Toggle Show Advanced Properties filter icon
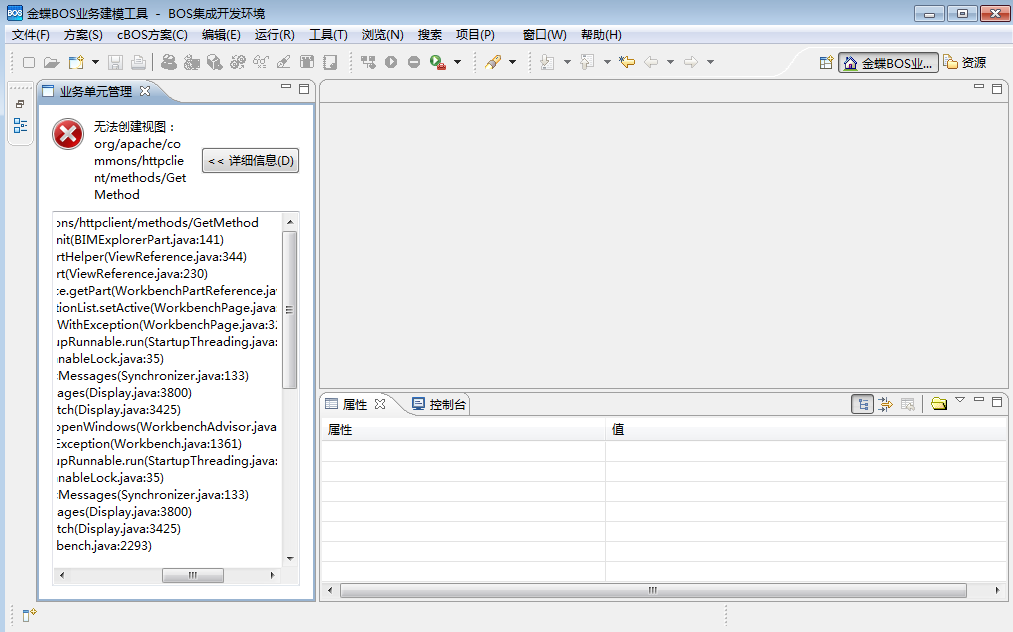1013x632 pixels. (x=886, y=405)
